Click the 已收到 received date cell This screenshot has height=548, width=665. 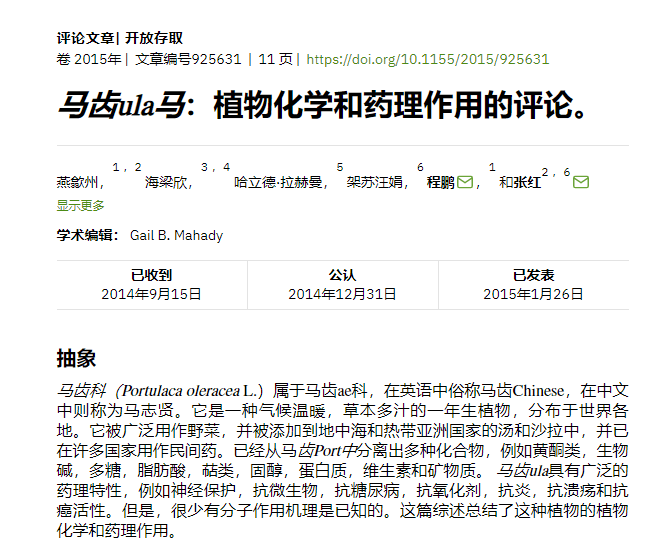[x=151, y=285]
